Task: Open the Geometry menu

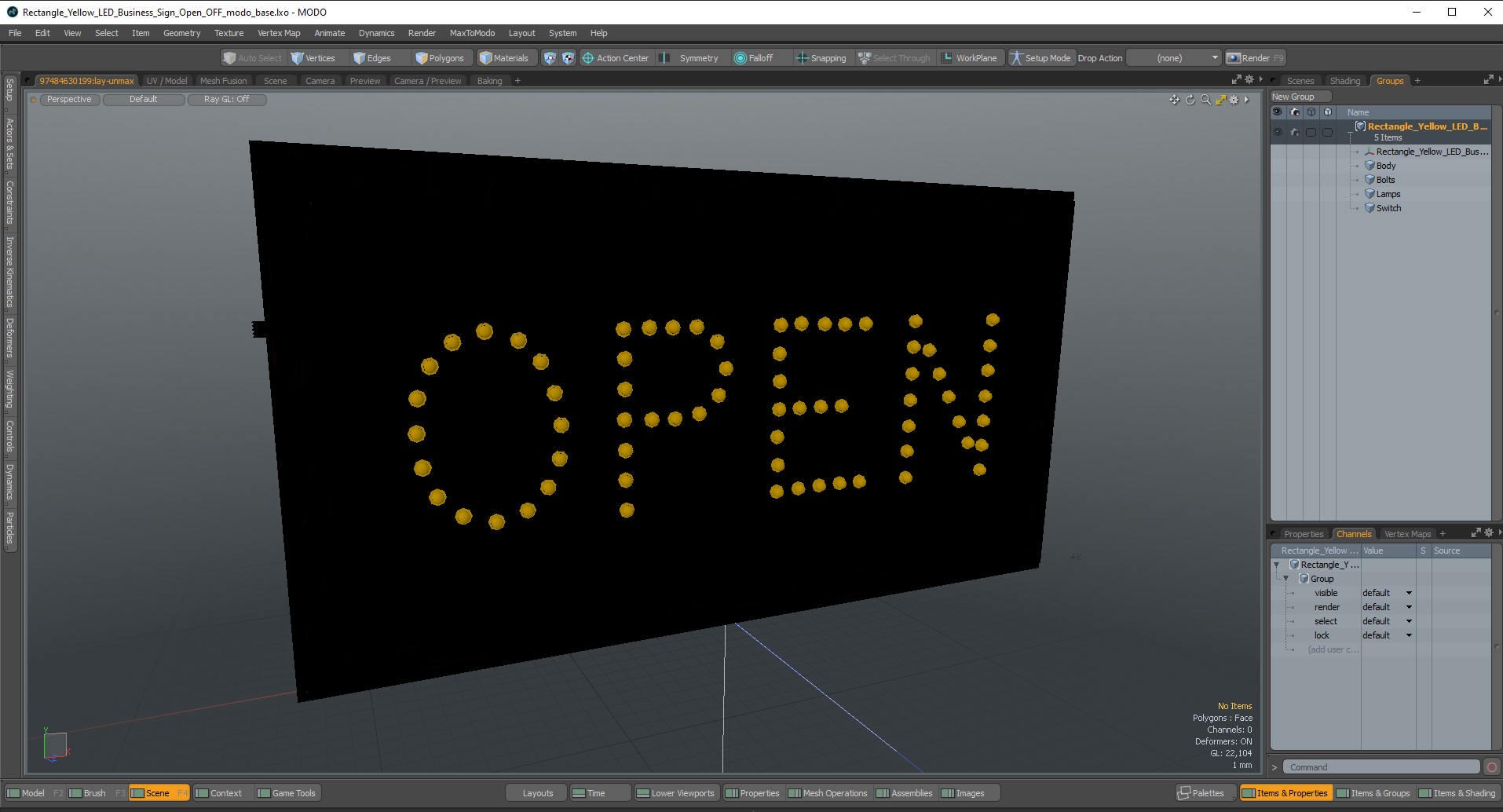Action: click(181, 33)
